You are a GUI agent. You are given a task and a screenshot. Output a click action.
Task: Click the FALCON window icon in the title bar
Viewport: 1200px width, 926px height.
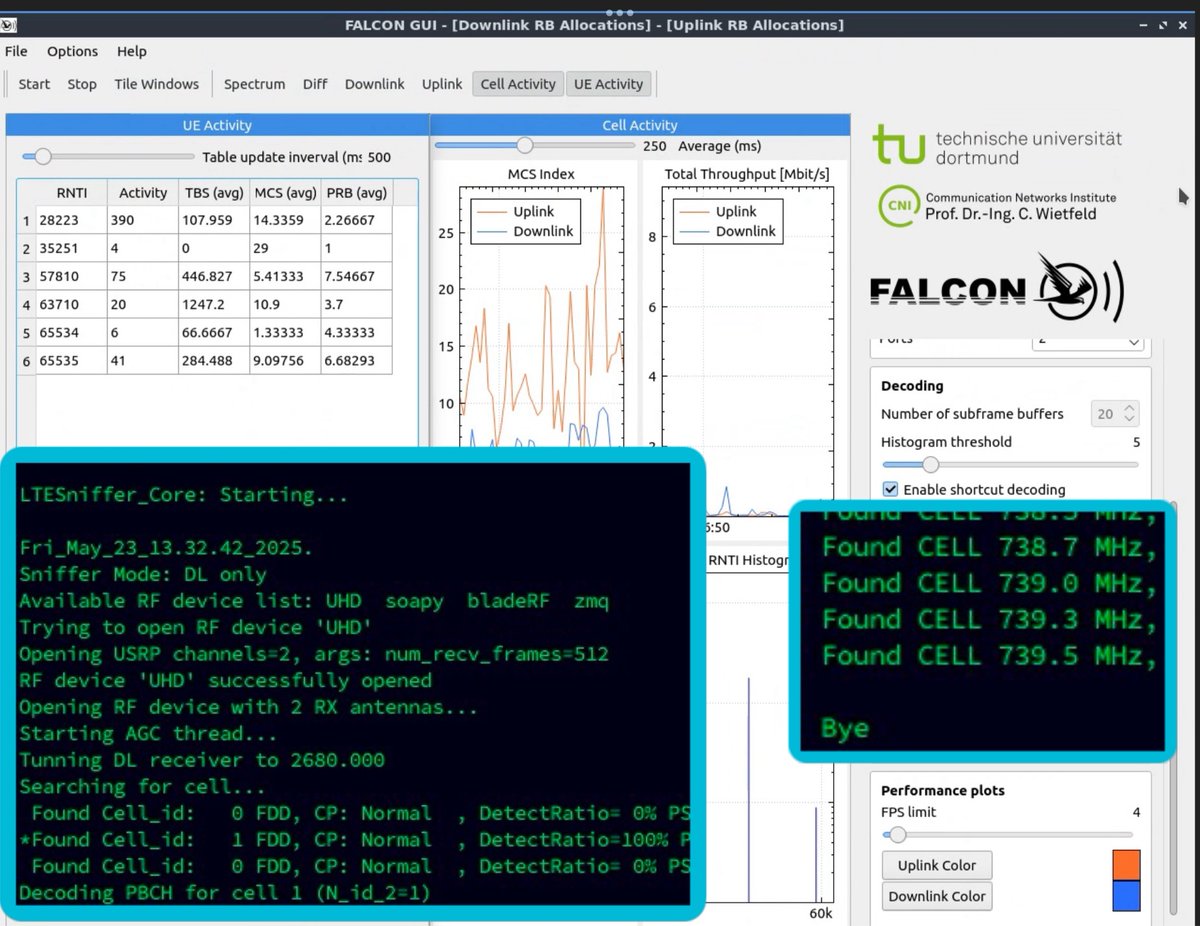point(10,25)
